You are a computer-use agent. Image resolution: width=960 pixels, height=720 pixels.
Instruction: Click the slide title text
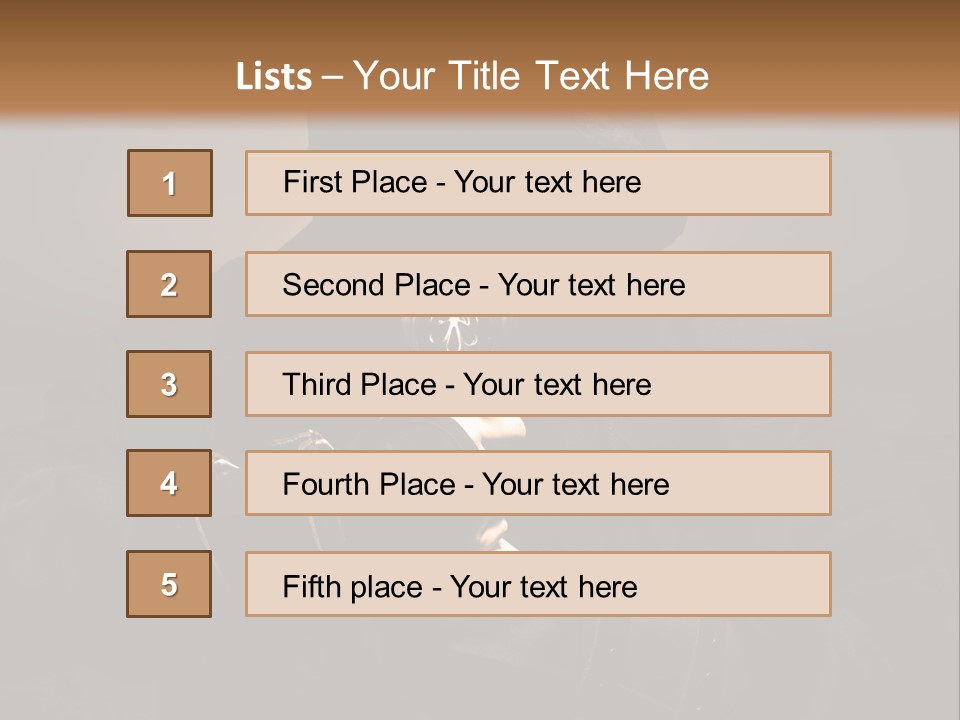(472, 76)
